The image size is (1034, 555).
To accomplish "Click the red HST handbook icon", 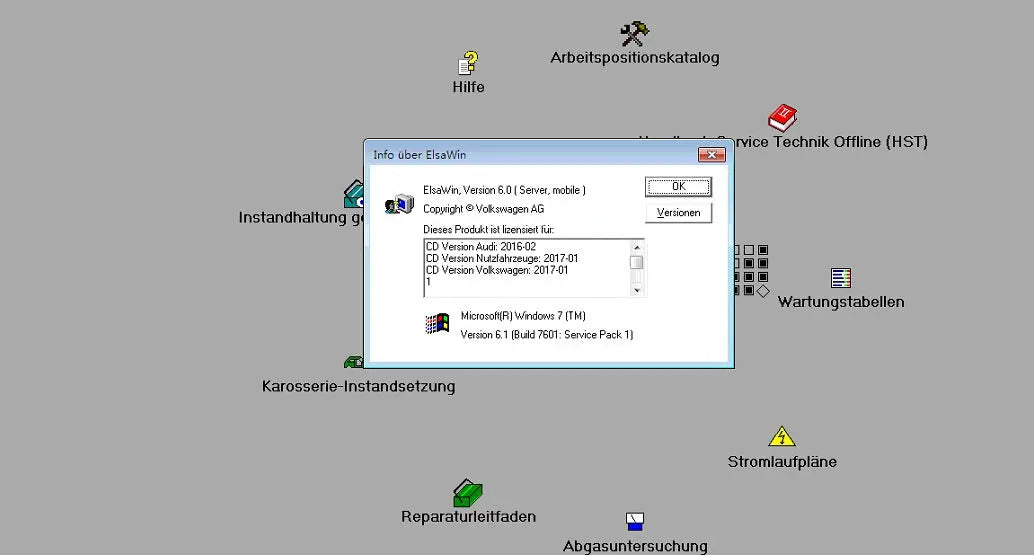I will (782, 118).
